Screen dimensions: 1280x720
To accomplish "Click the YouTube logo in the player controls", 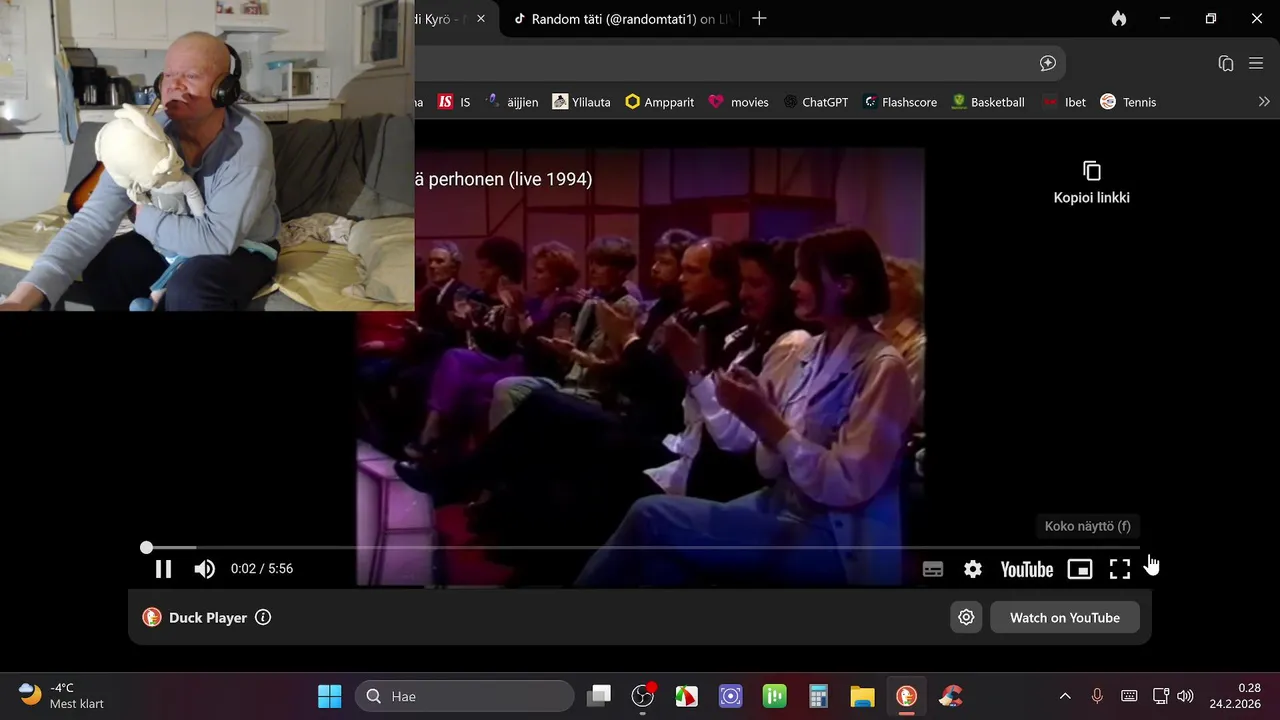I will point(1027,569).
